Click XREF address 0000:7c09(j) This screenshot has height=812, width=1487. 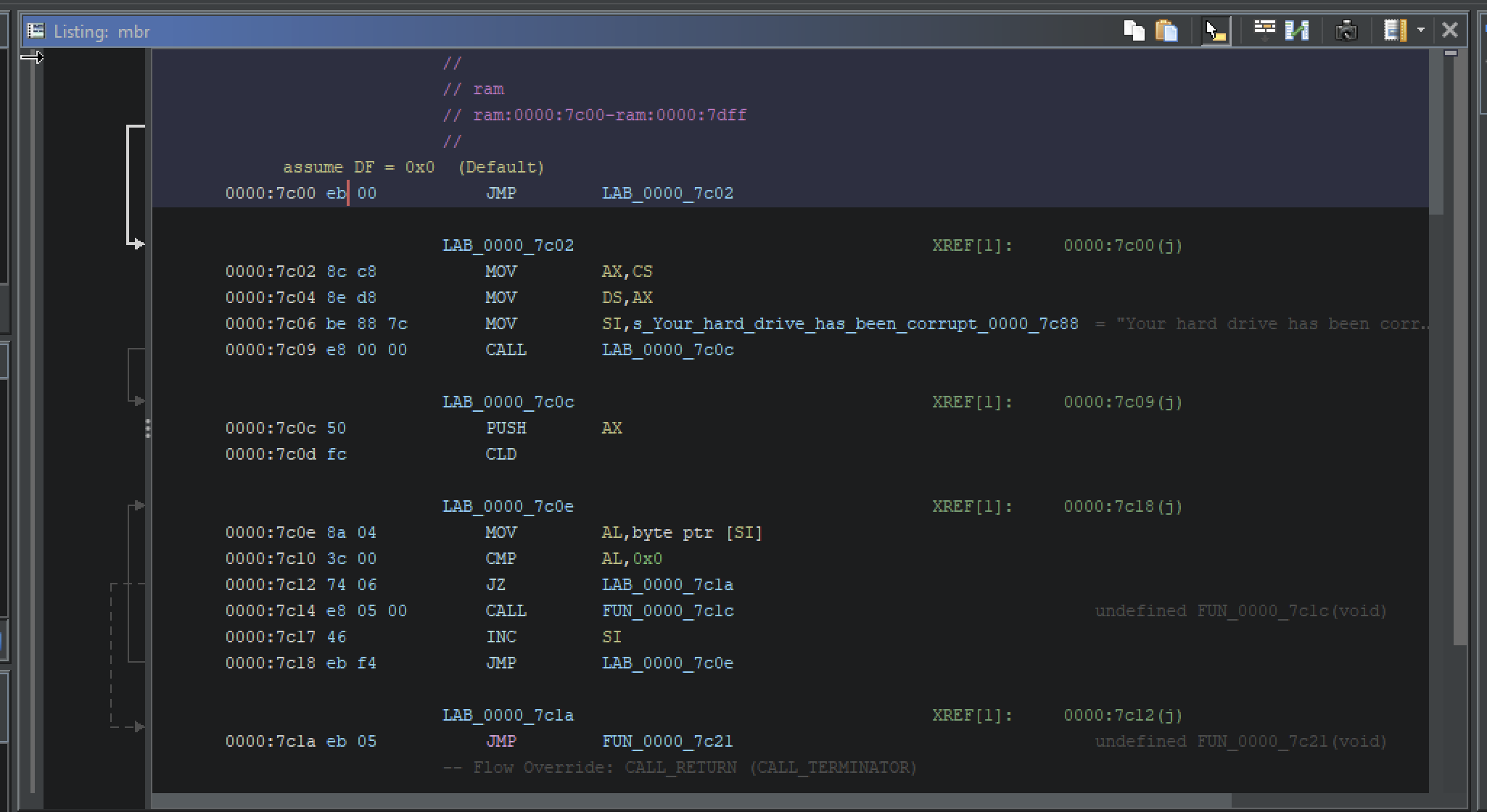click(x=1123, y=402)
